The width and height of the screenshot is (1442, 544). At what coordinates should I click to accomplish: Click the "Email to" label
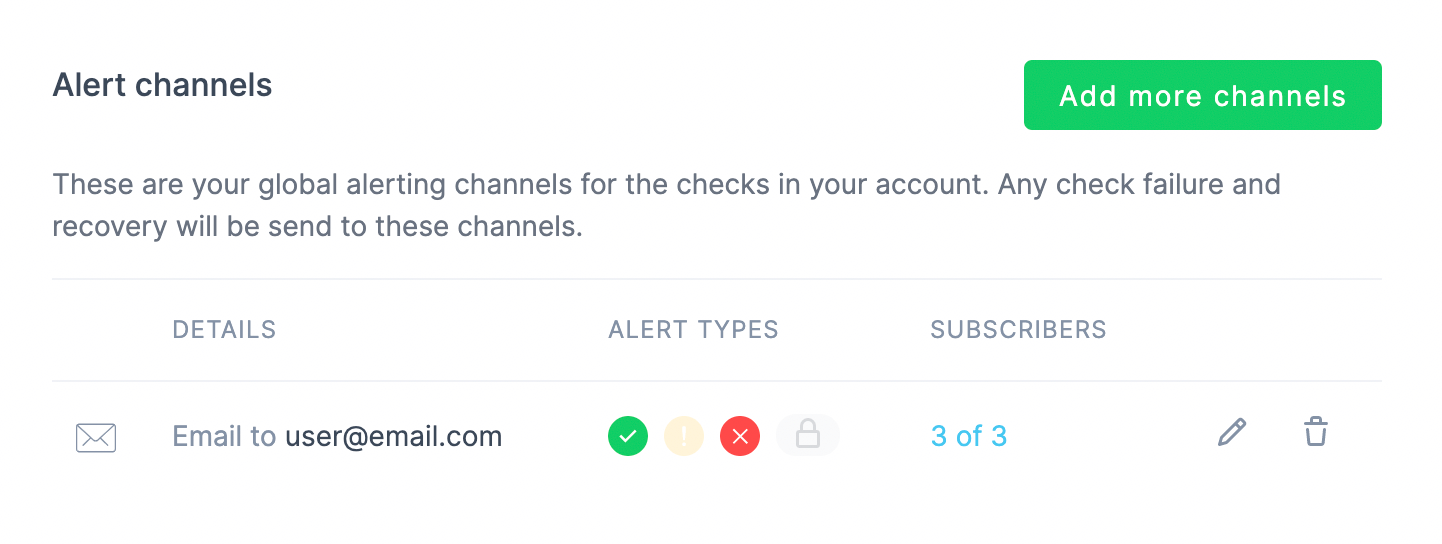point(224,437)
